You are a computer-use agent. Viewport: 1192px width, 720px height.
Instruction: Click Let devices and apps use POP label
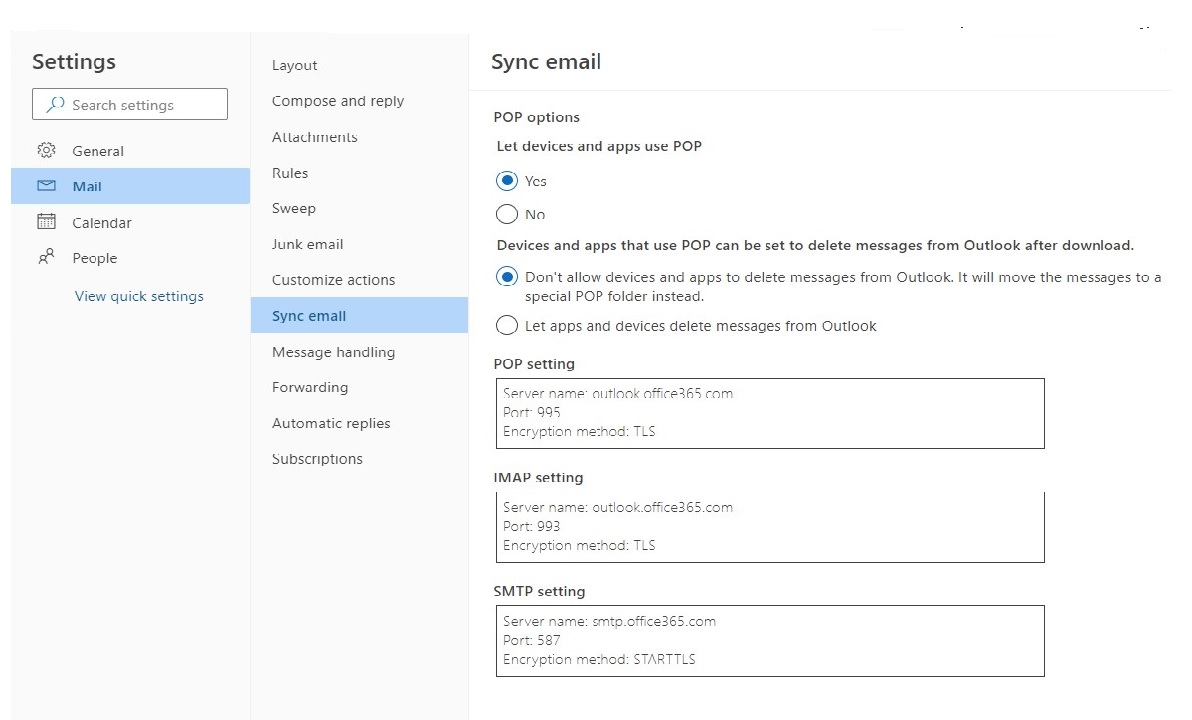click(x=599, y=146)
